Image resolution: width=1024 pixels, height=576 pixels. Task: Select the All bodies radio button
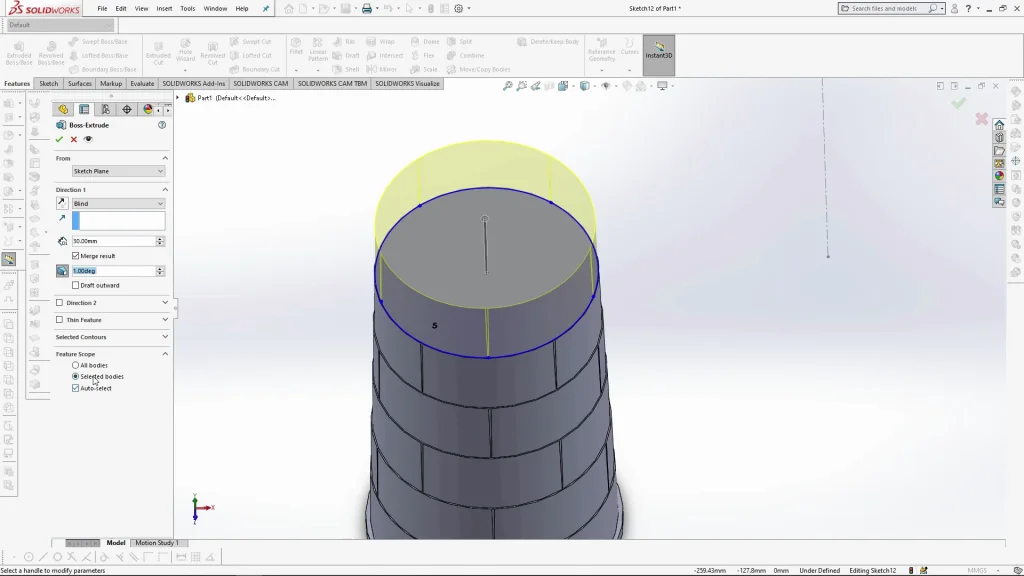[75, 365]
